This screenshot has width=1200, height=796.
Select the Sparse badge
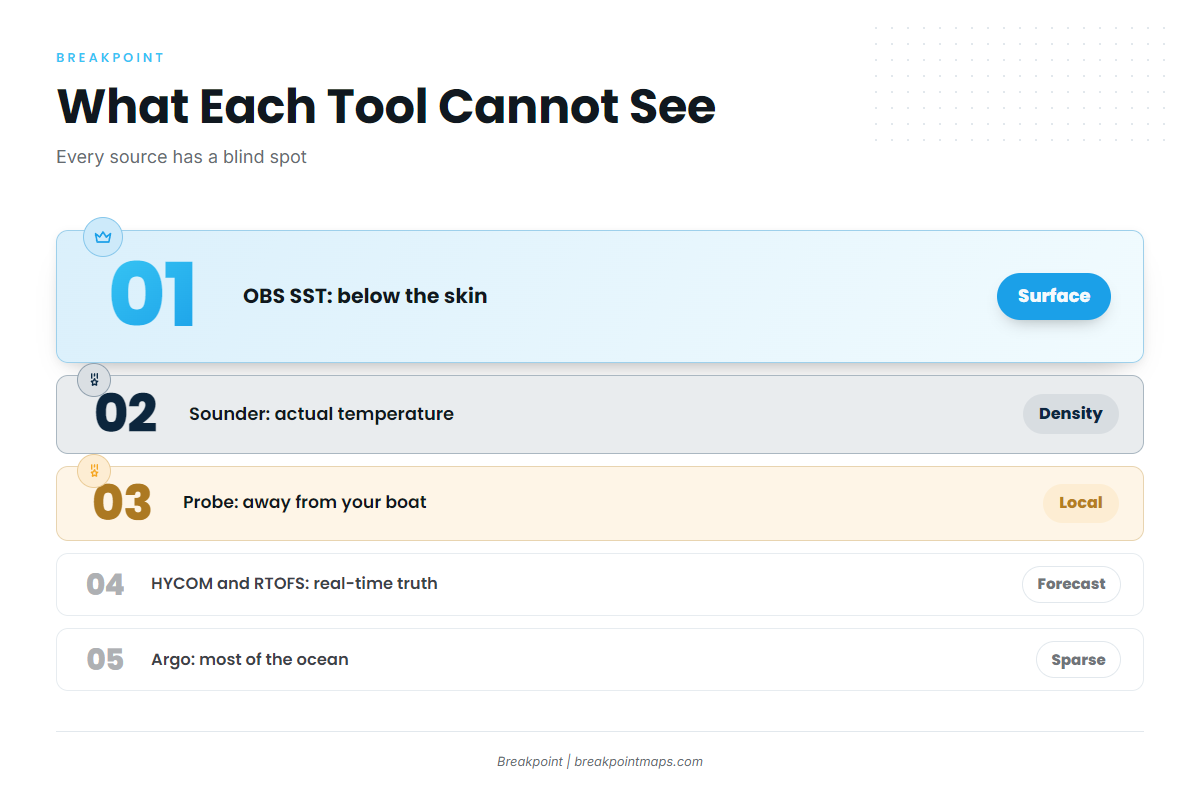[1078, 660]
